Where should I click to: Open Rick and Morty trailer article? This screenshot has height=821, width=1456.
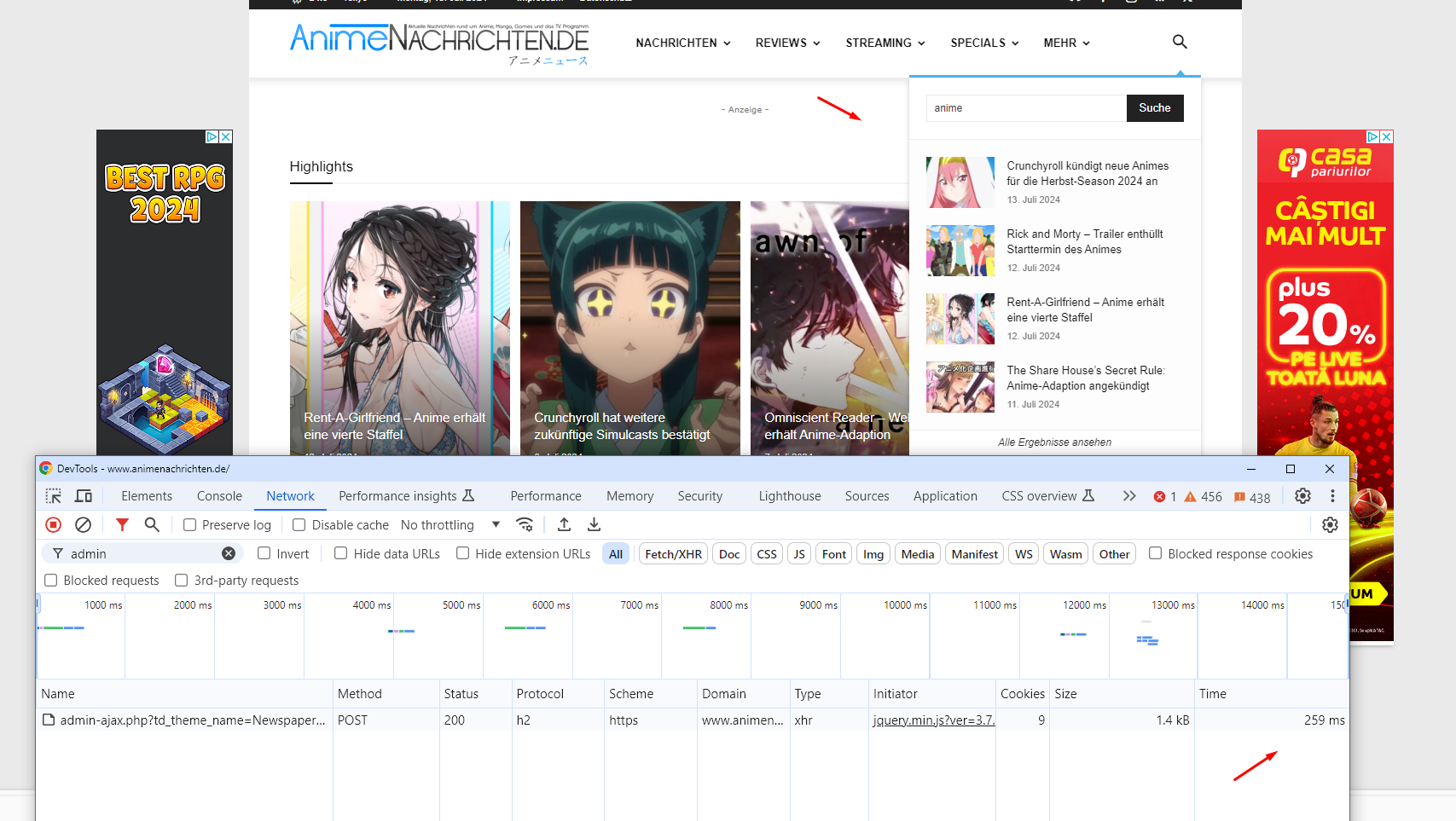pos(1085,241)
